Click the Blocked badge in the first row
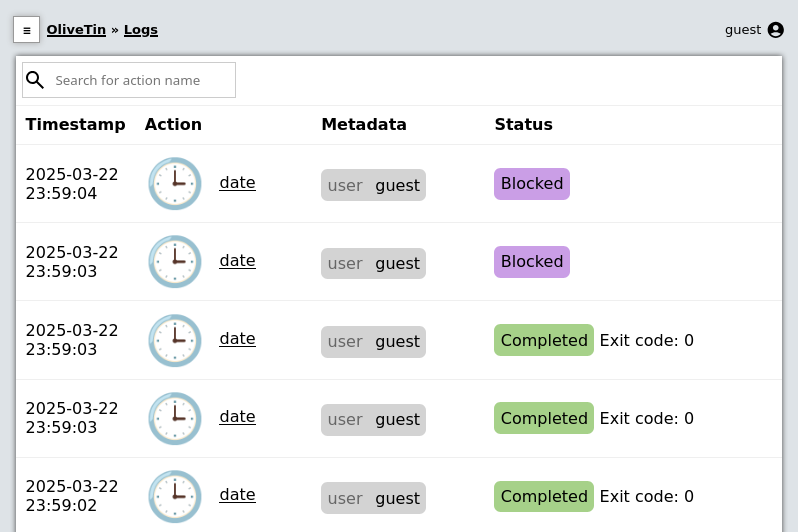This screenshot has width=798, height=532. click(x=531, y=184)
